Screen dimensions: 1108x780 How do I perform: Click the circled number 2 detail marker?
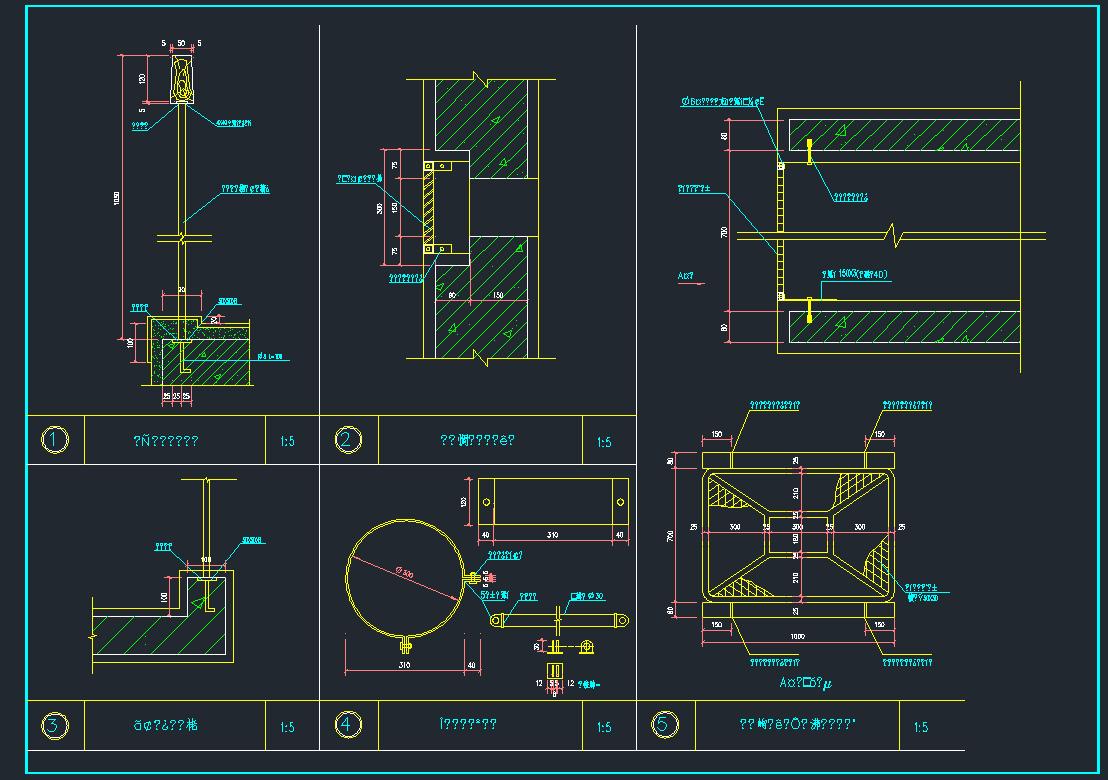(x=348, y=440)
